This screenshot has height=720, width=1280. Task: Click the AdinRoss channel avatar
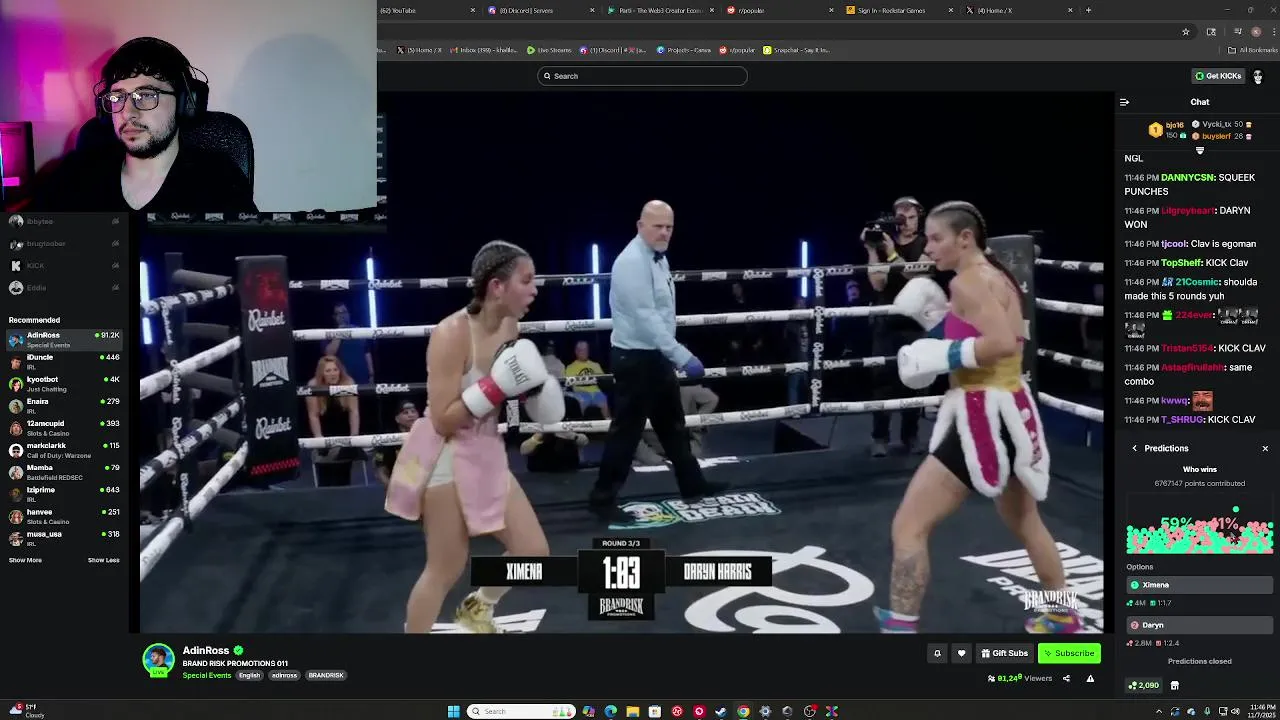click(x=158, y=660)
